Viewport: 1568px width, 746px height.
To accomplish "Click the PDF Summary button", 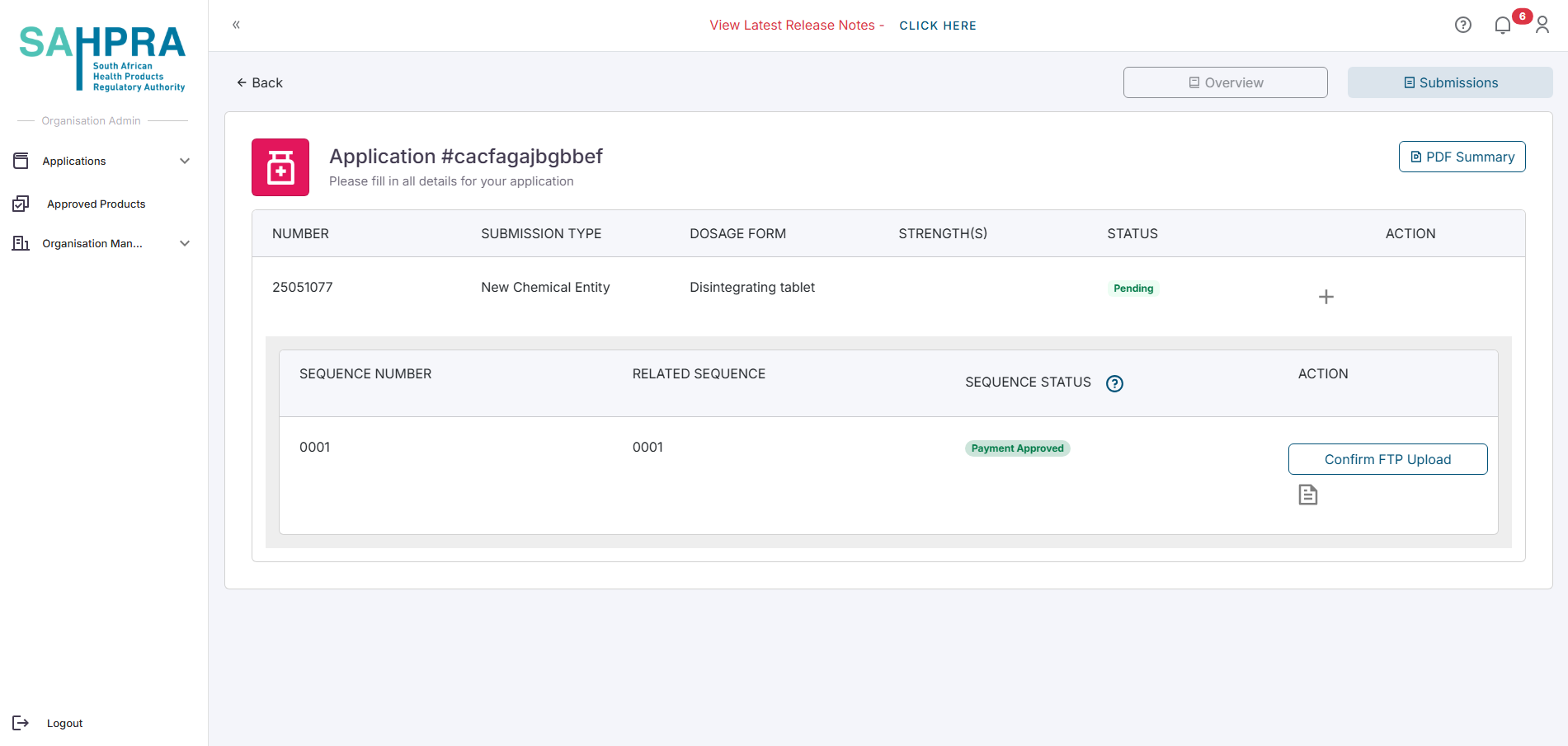I will point(1462,157).
